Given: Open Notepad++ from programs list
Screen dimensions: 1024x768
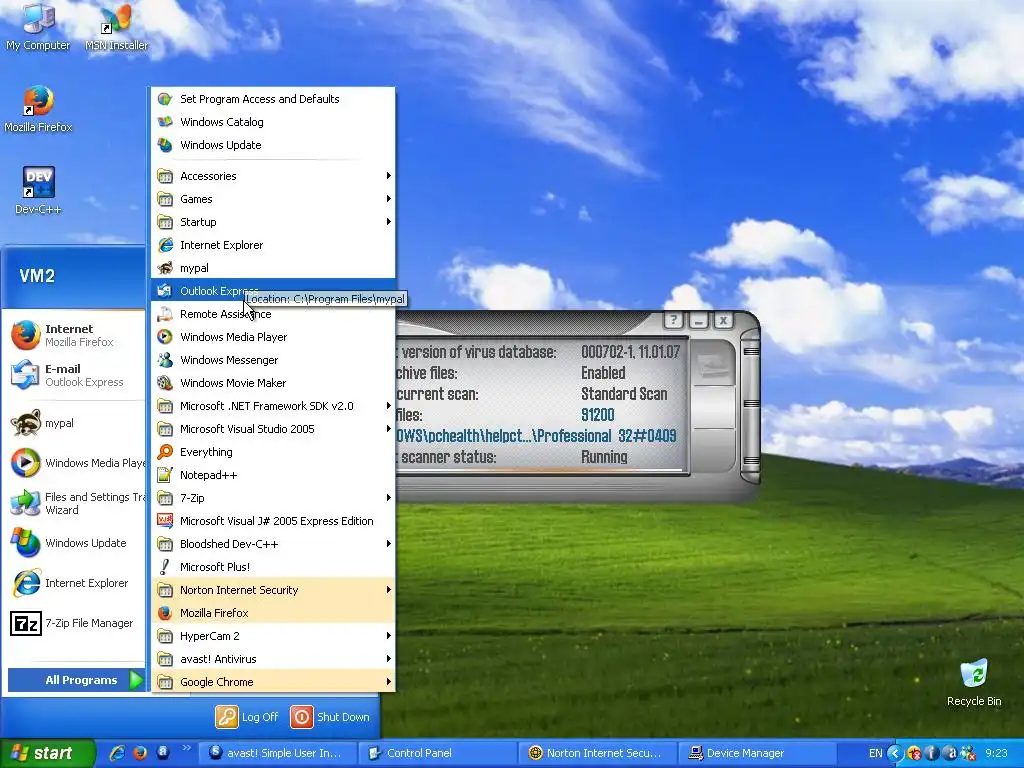Looking at the screenshot, I should 273,475.
